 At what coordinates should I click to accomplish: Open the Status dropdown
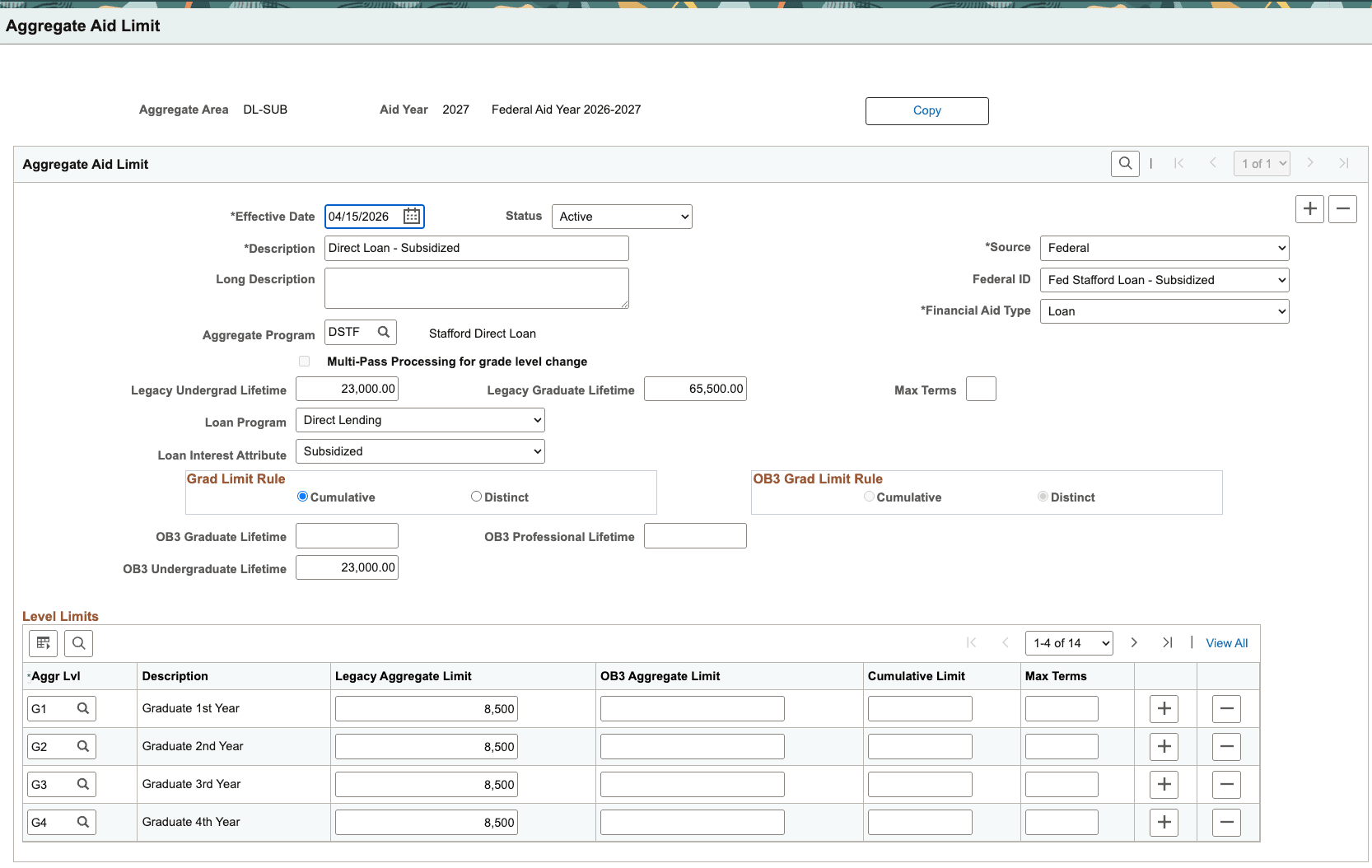coord(622,217)
